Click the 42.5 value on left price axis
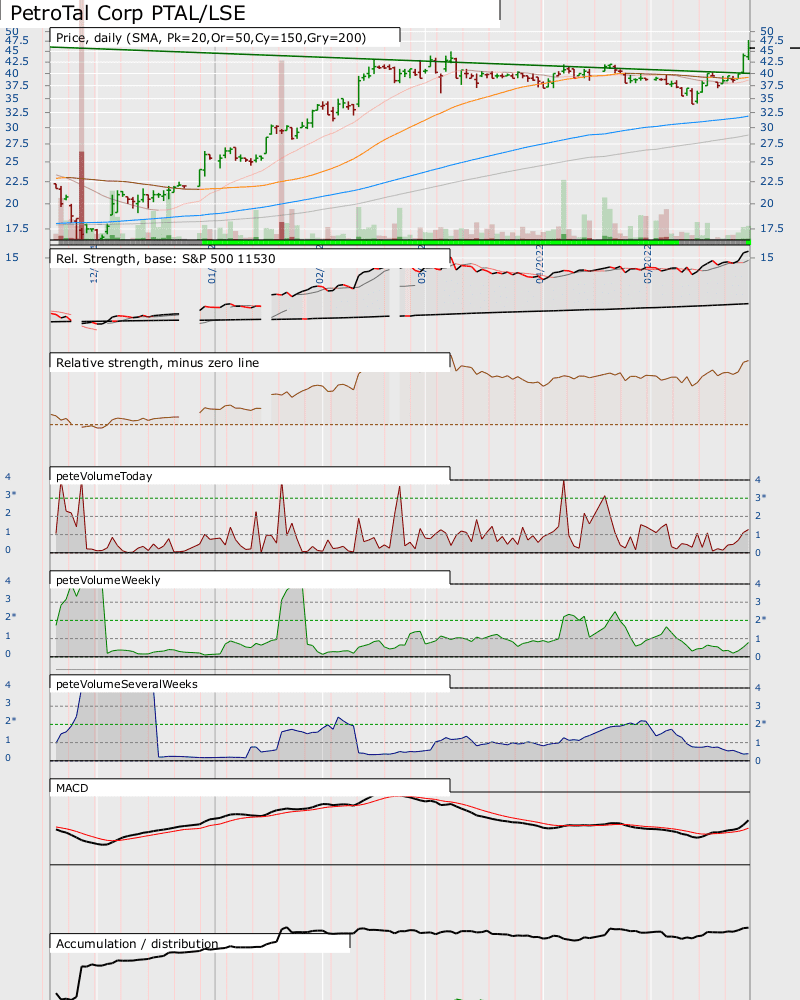Viewport: 800px width, 1000px height. (17, 61)
